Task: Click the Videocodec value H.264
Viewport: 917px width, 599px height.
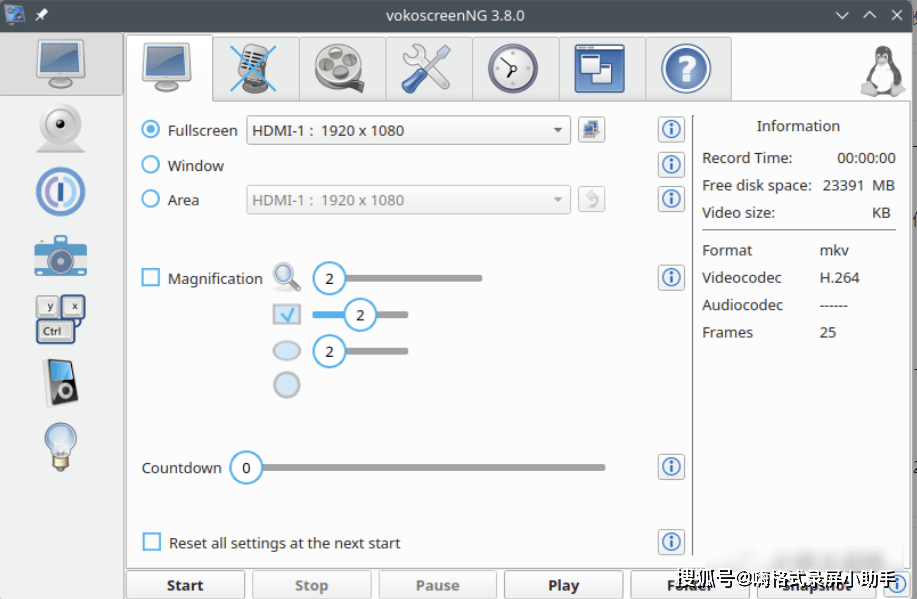Action: (839, 277)
